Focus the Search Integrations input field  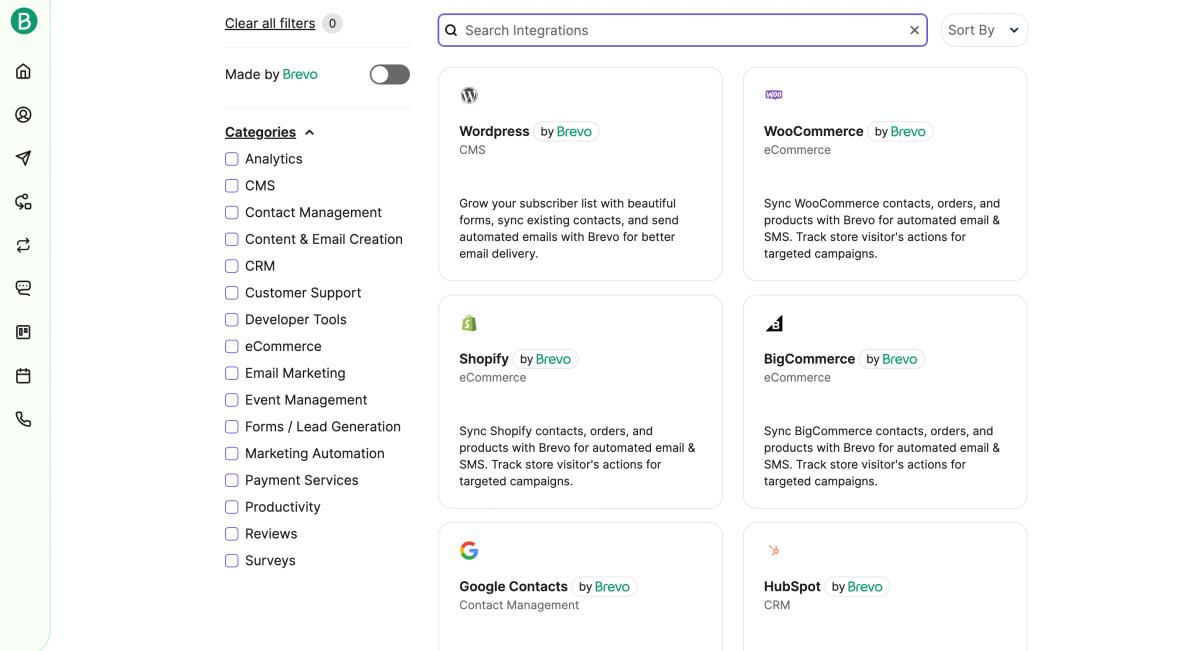click(683, 30)
